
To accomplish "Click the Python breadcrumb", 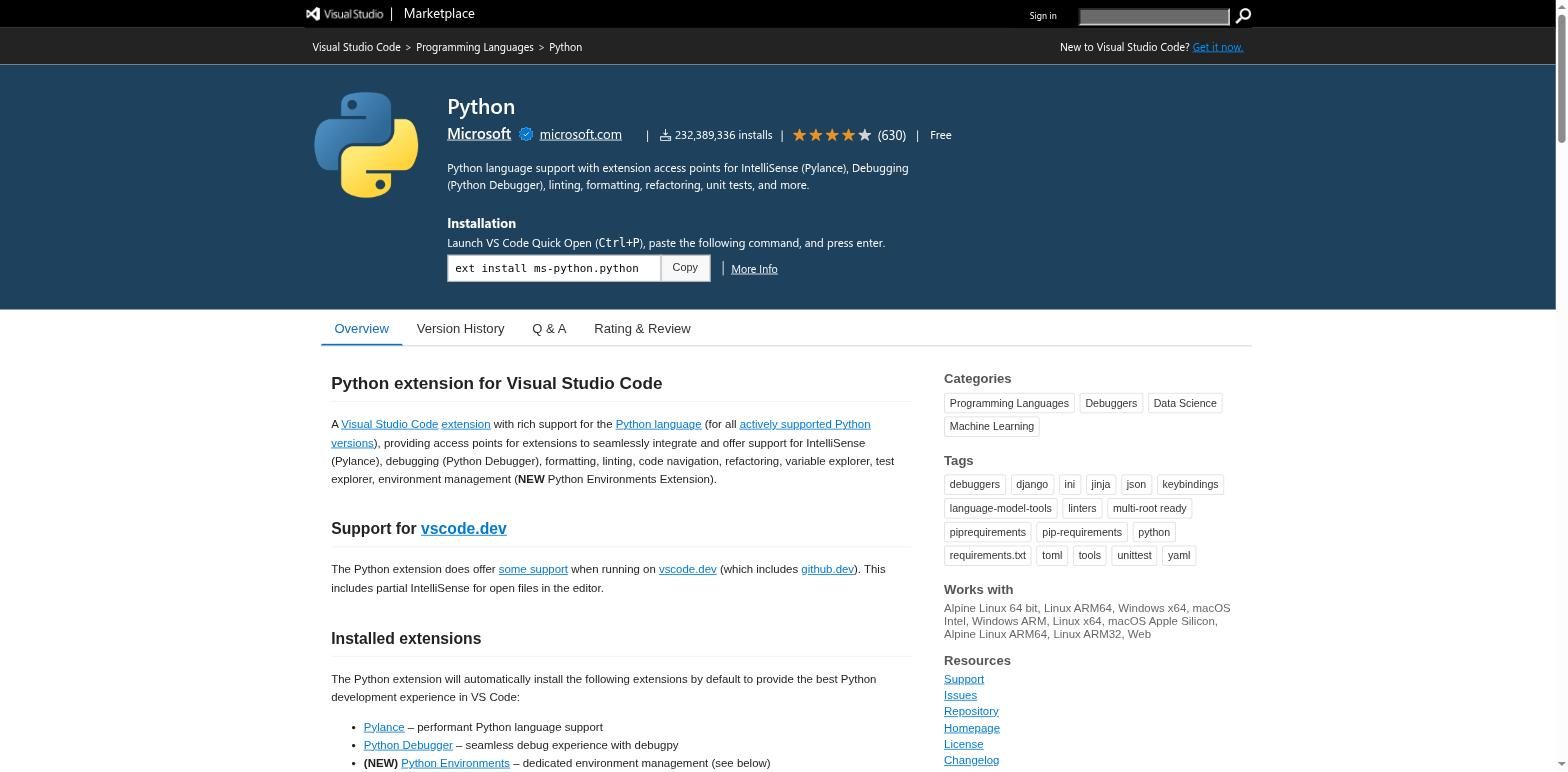I will coord(565,47).
